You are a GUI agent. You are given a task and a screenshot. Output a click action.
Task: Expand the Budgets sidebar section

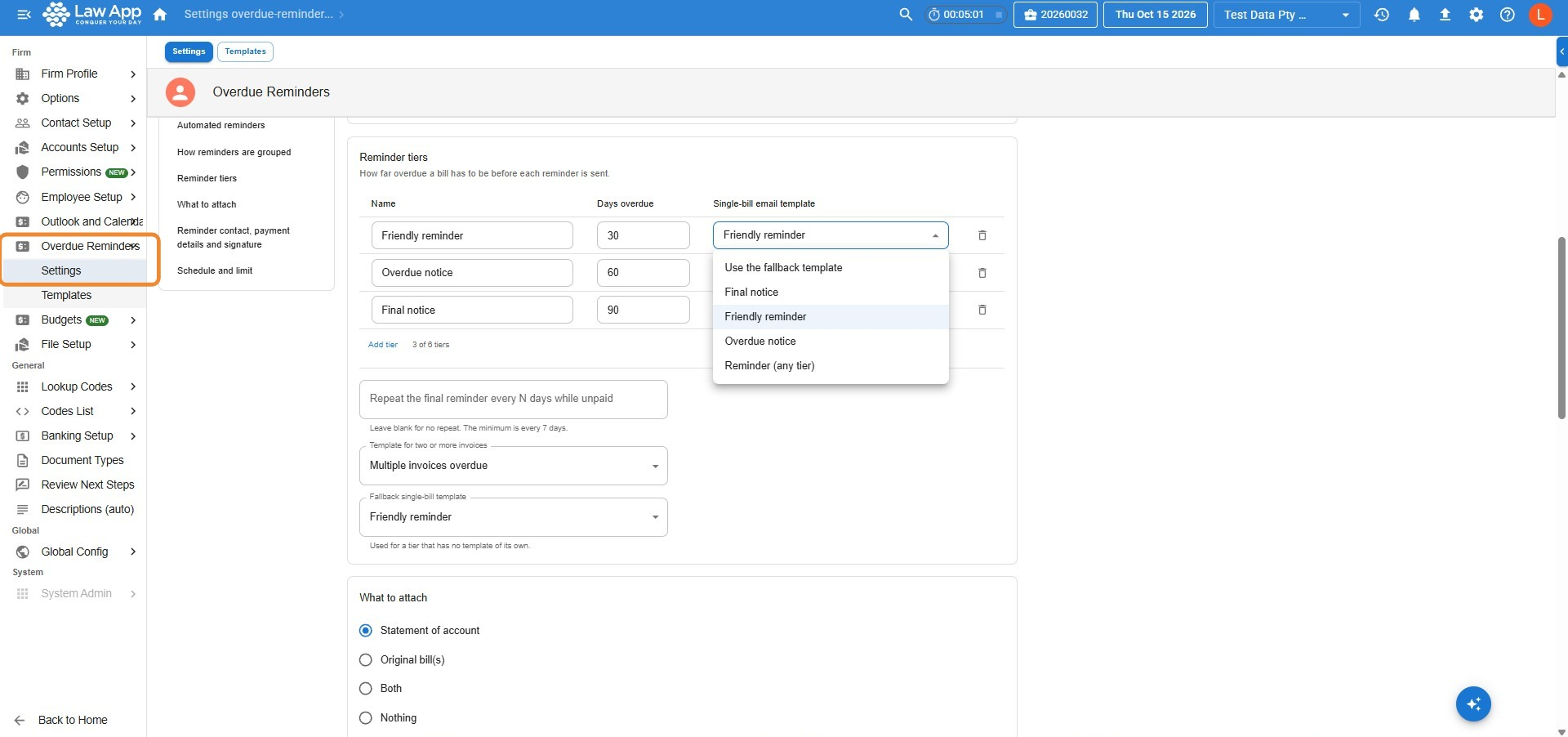coord(133,320)
